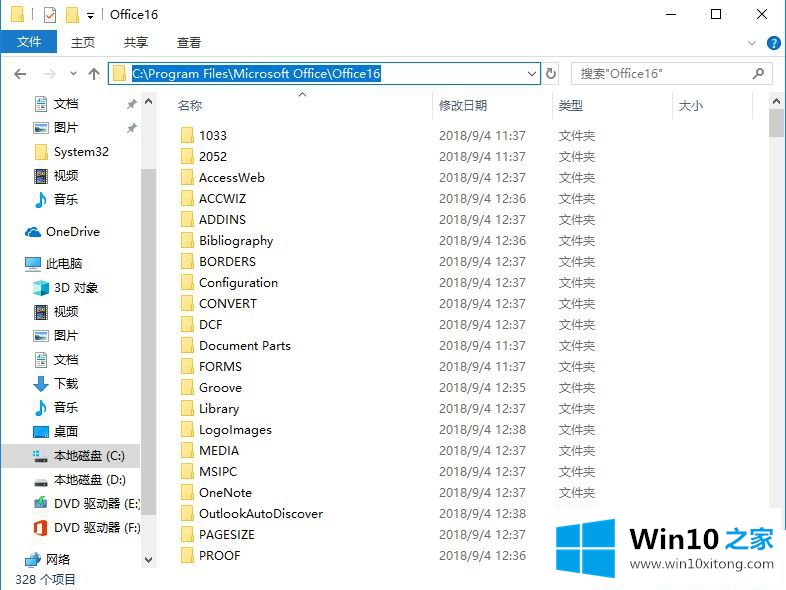Click the PAGESIZE folder name
The height and width of the screenshot is (590, 786).
227,535
